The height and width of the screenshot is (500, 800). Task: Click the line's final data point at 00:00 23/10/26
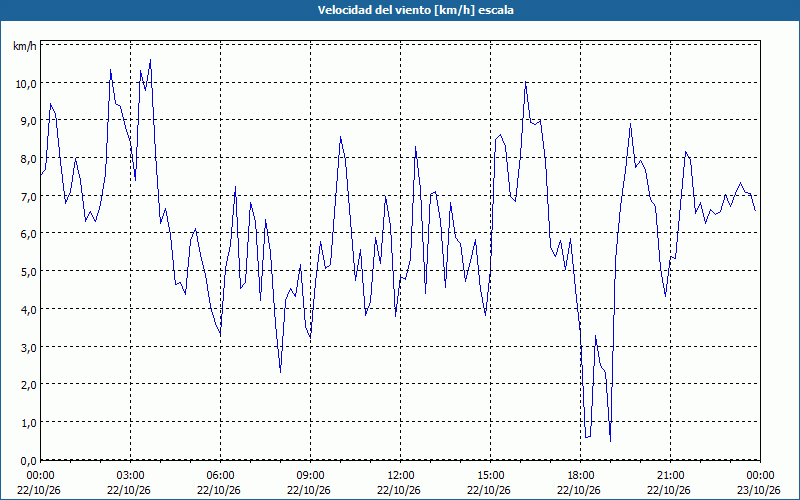(756, 210)
